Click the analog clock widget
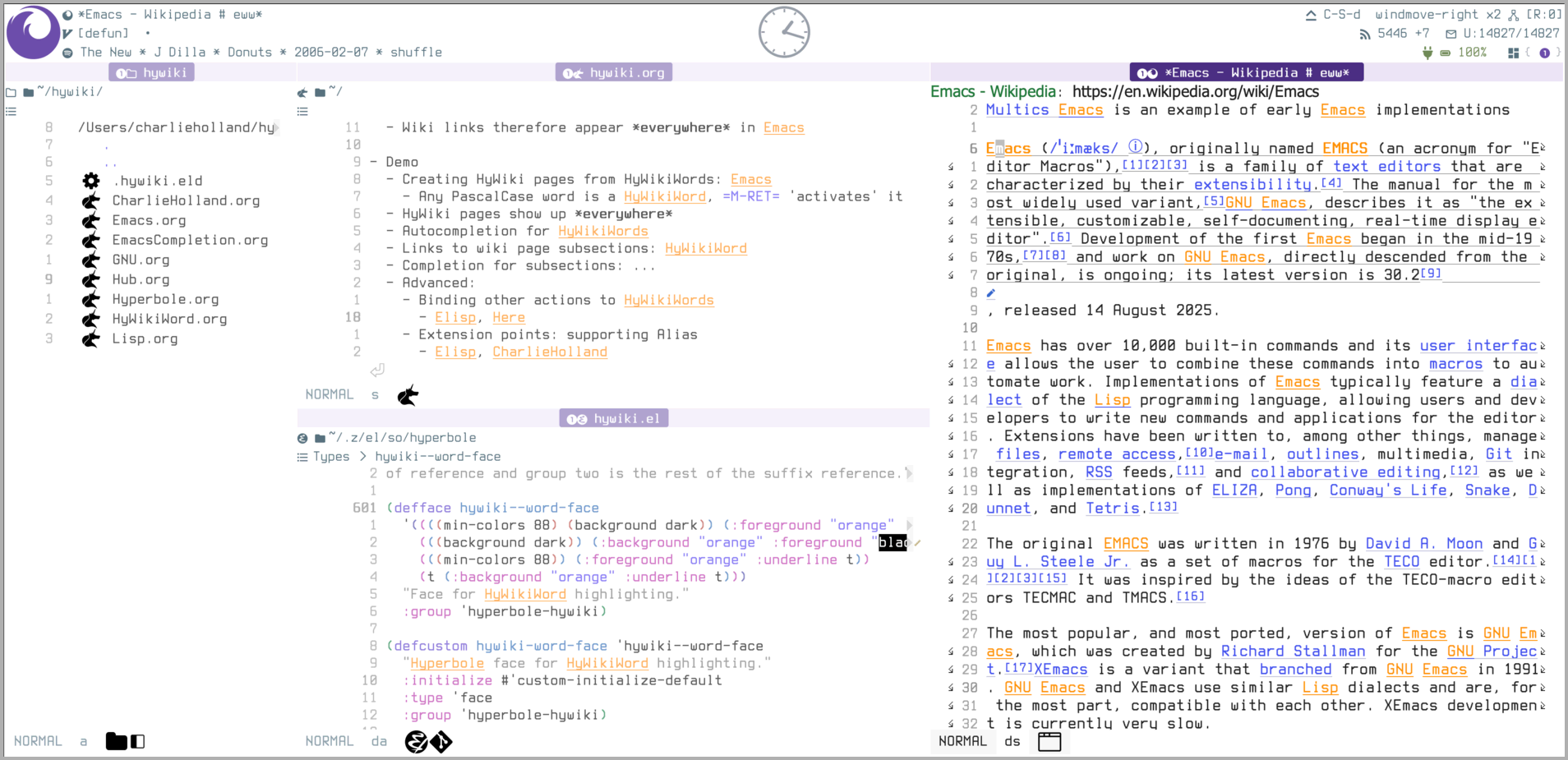The height and width of the screenshot is (760, 1568). pyautogui.click(x=784, y=32)
